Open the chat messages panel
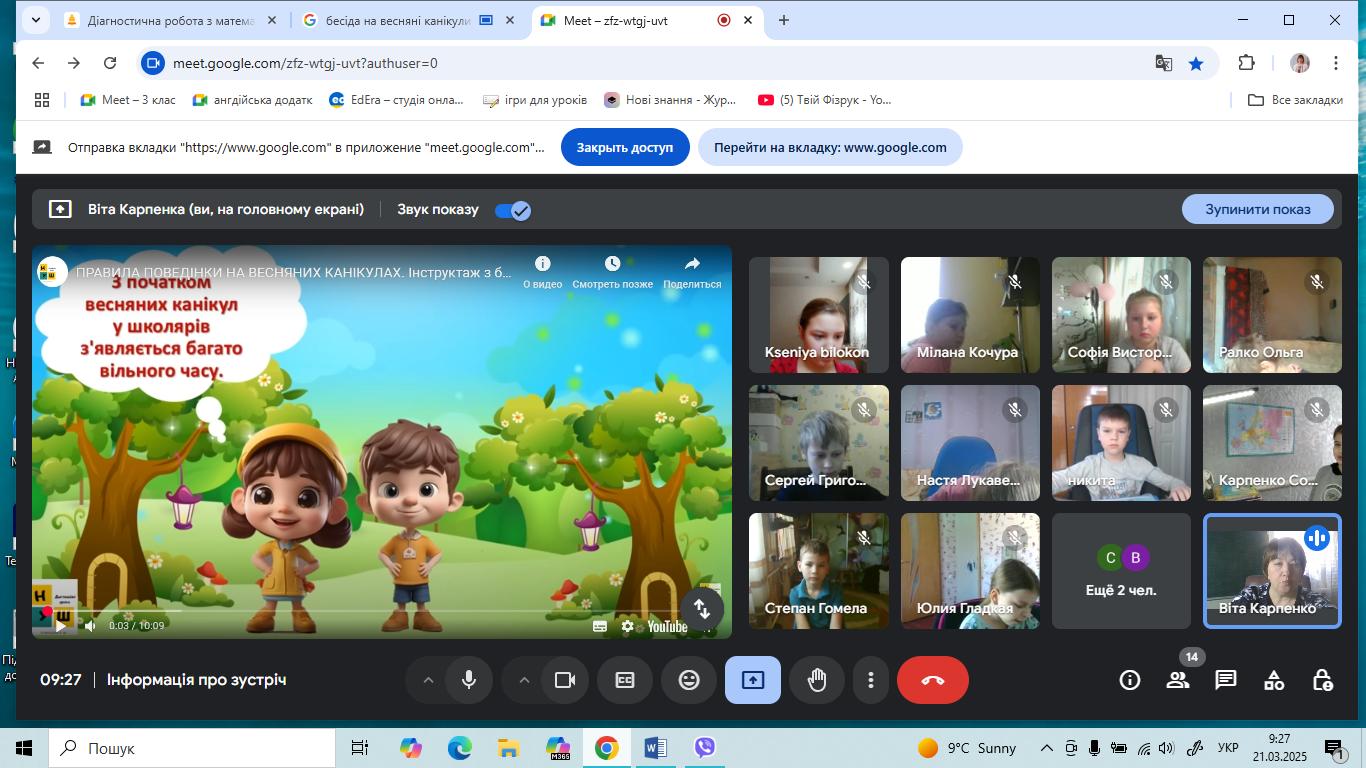This screenshot has width=1366, height=768. coord(1226,680)
